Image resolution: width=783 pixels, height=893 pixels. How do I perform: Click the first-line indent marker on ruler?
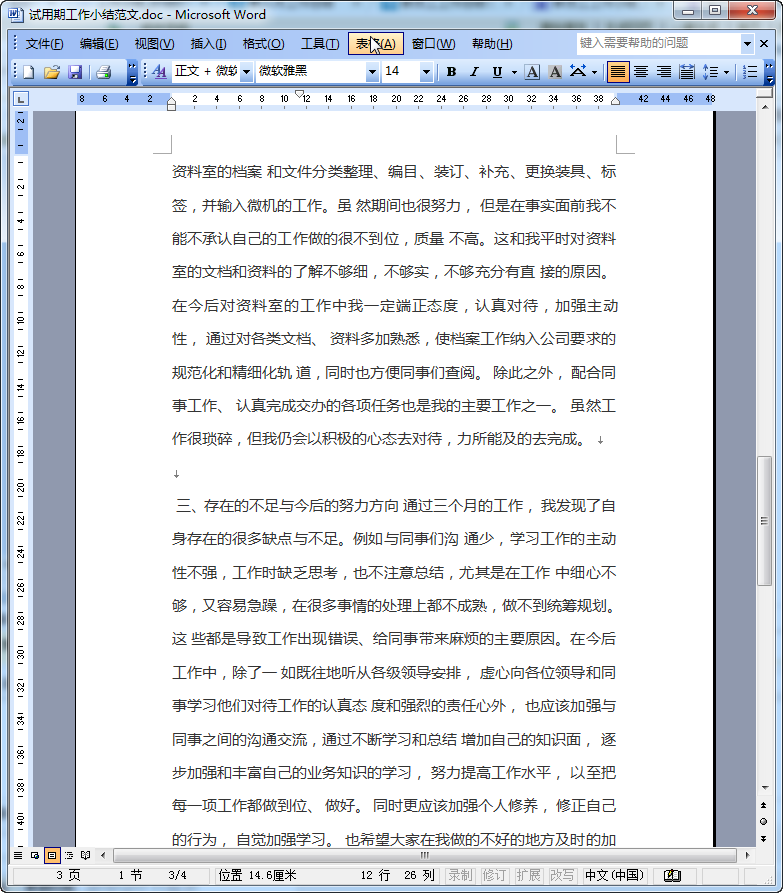click(300, 94)
